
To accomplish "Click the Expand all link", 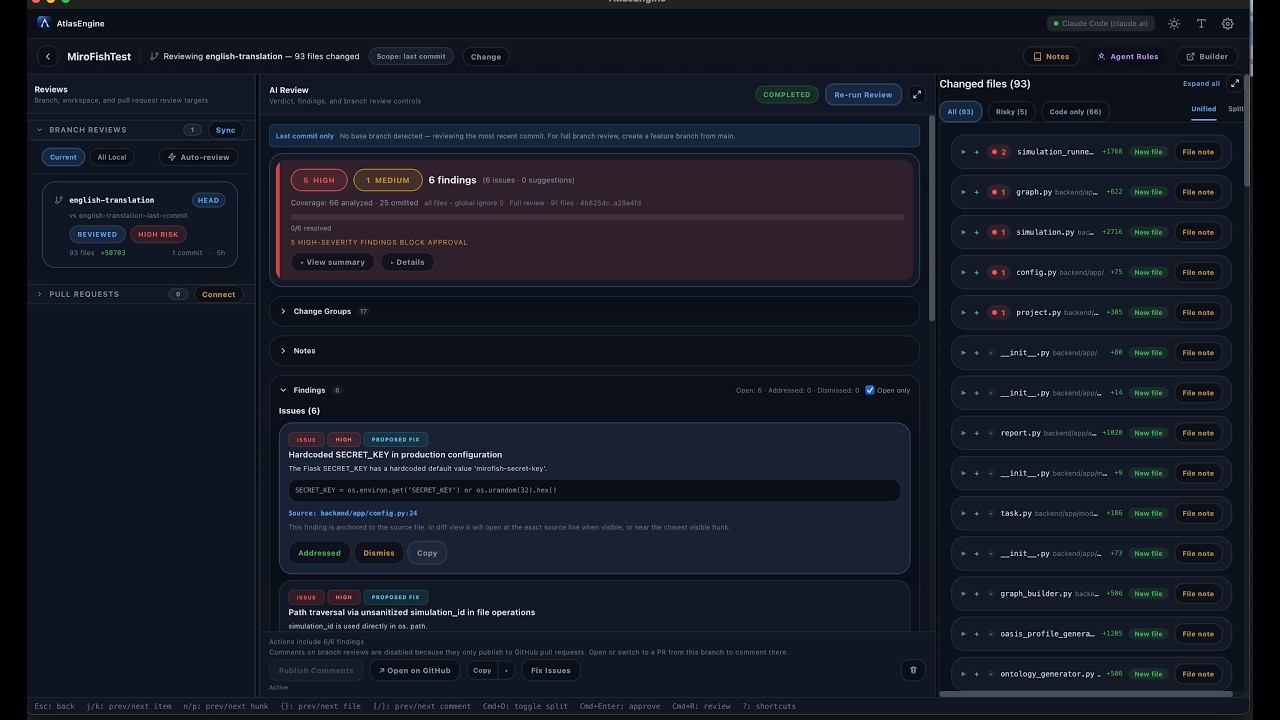I will pyautogui.click(x=1201, y=84).
